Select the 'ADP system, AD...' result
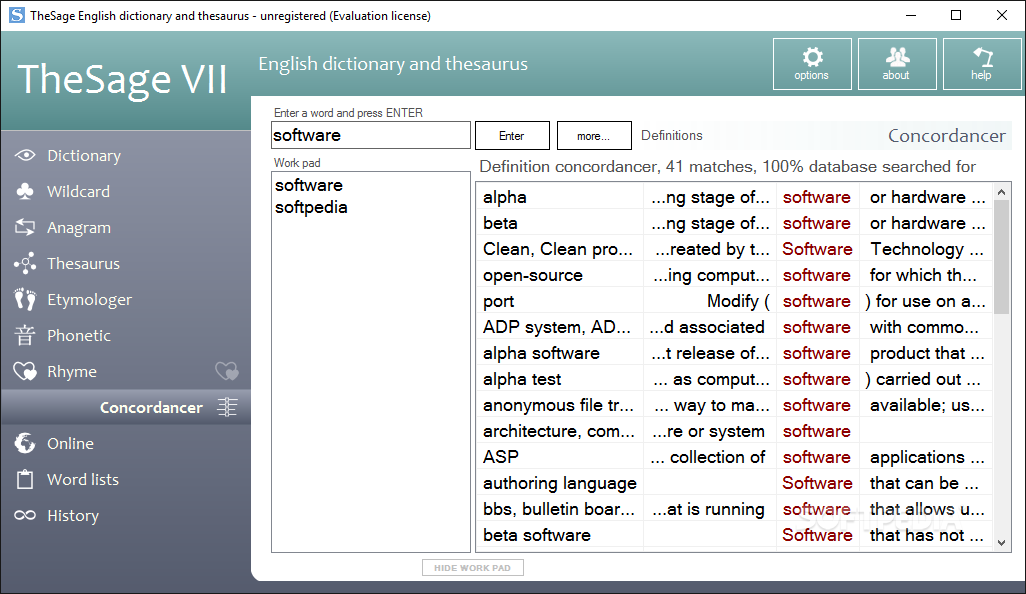The height and width of the screenshot is (594, 1026). click(x=734, y=327)
